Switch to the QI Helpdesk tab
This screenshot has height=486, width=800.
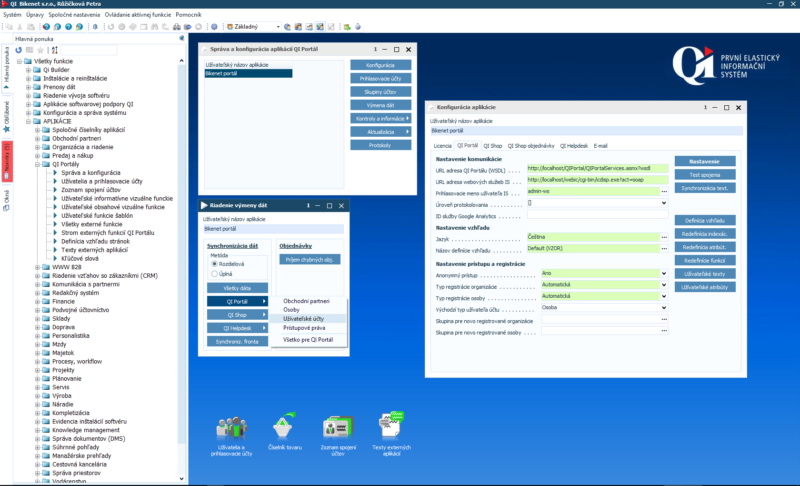574,146
